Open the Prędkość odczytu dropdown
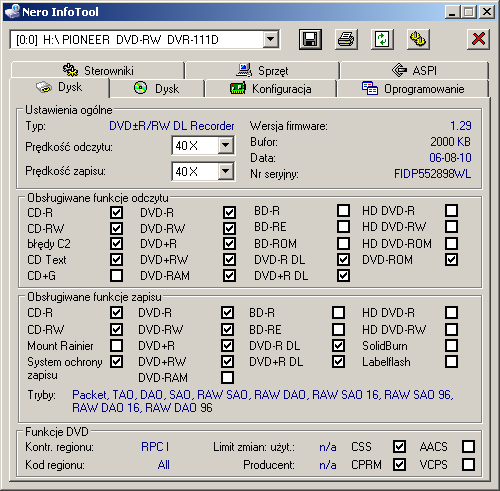The height and width of the screenshot is (491, 500). point(226,145)
